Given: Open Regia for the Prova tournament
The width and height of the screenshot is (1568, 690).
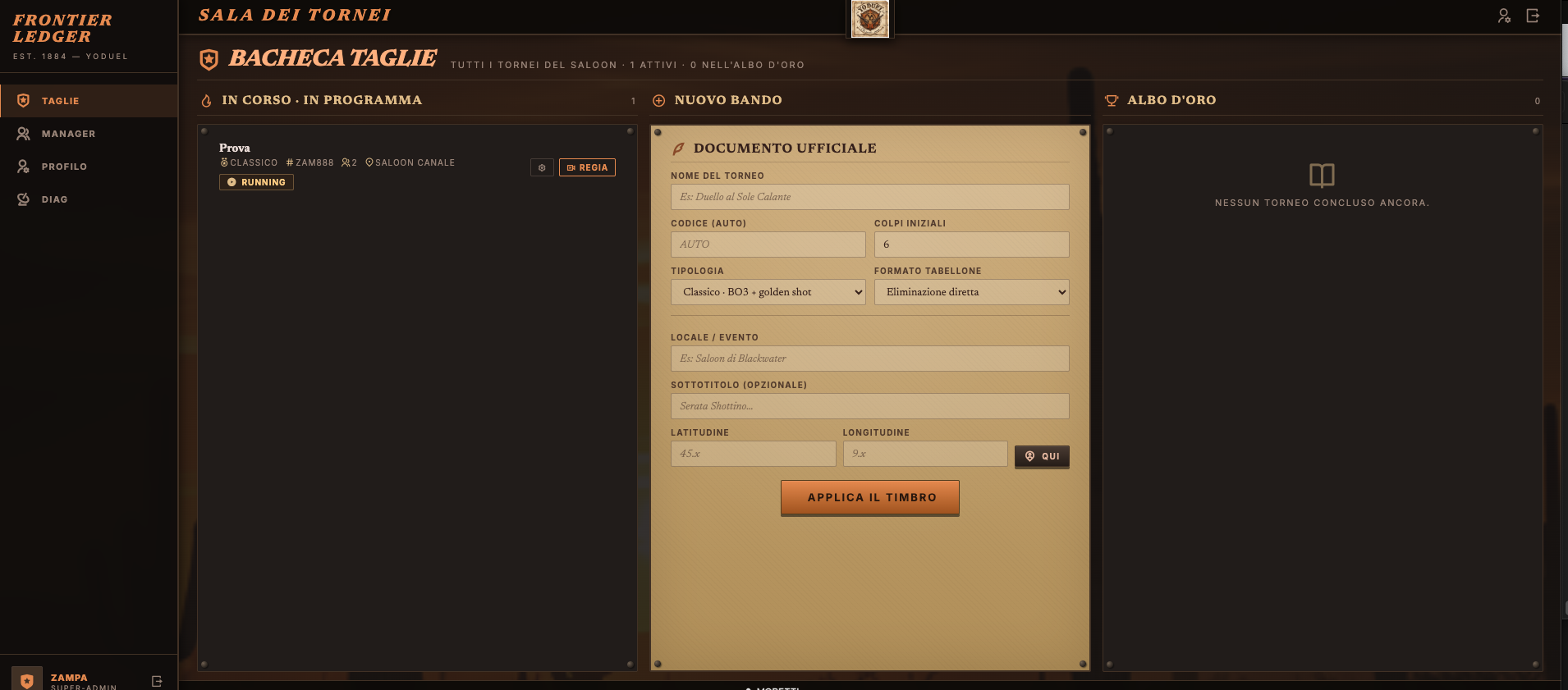Looking at the screenshot, I should coord(587,167).
